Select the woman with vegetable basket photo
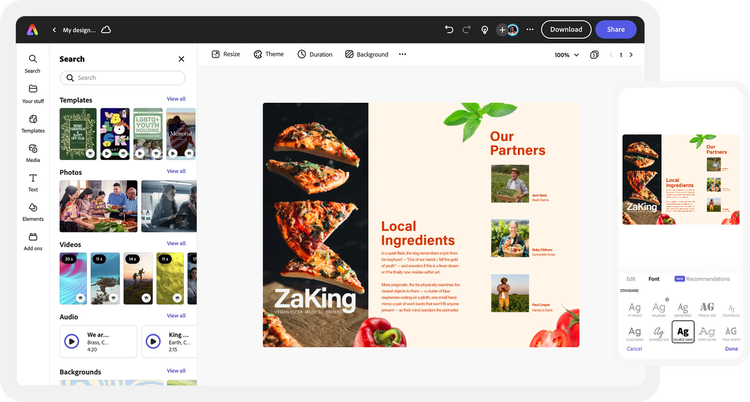The image size is (750, 402). 510,238
